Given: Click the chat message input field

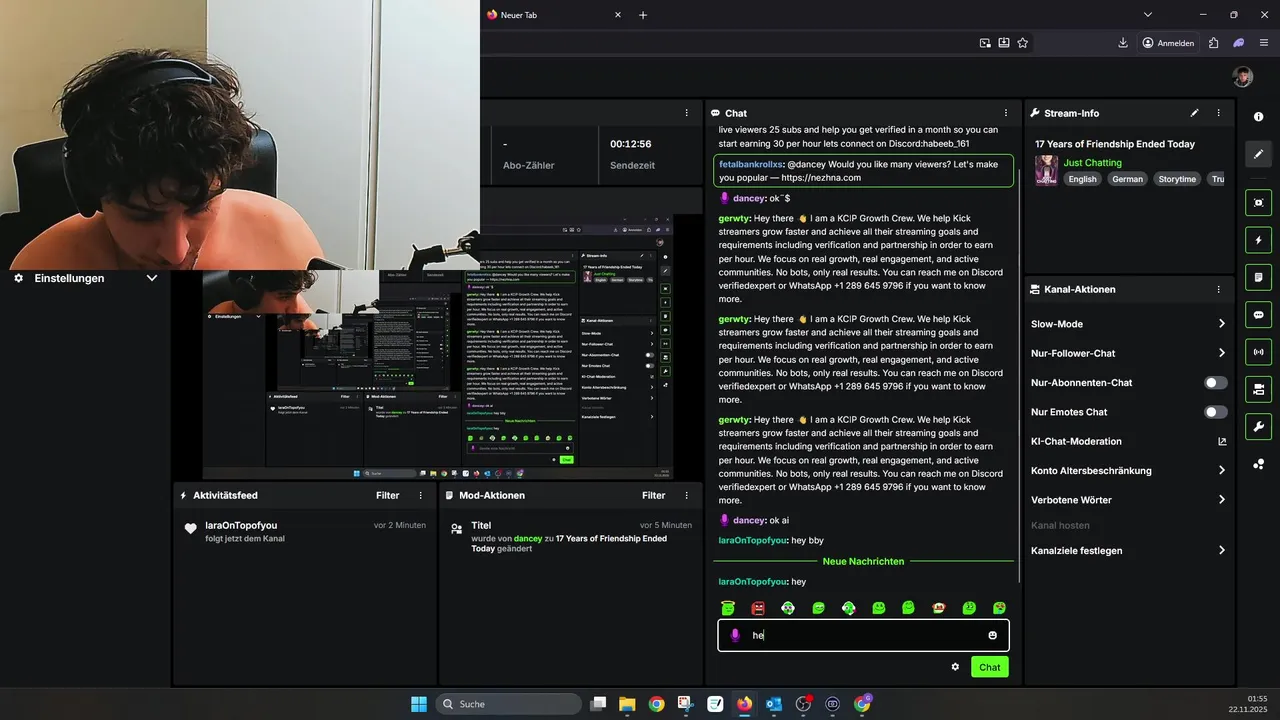Looking at the screenshot, I should [x=863, y=635].
